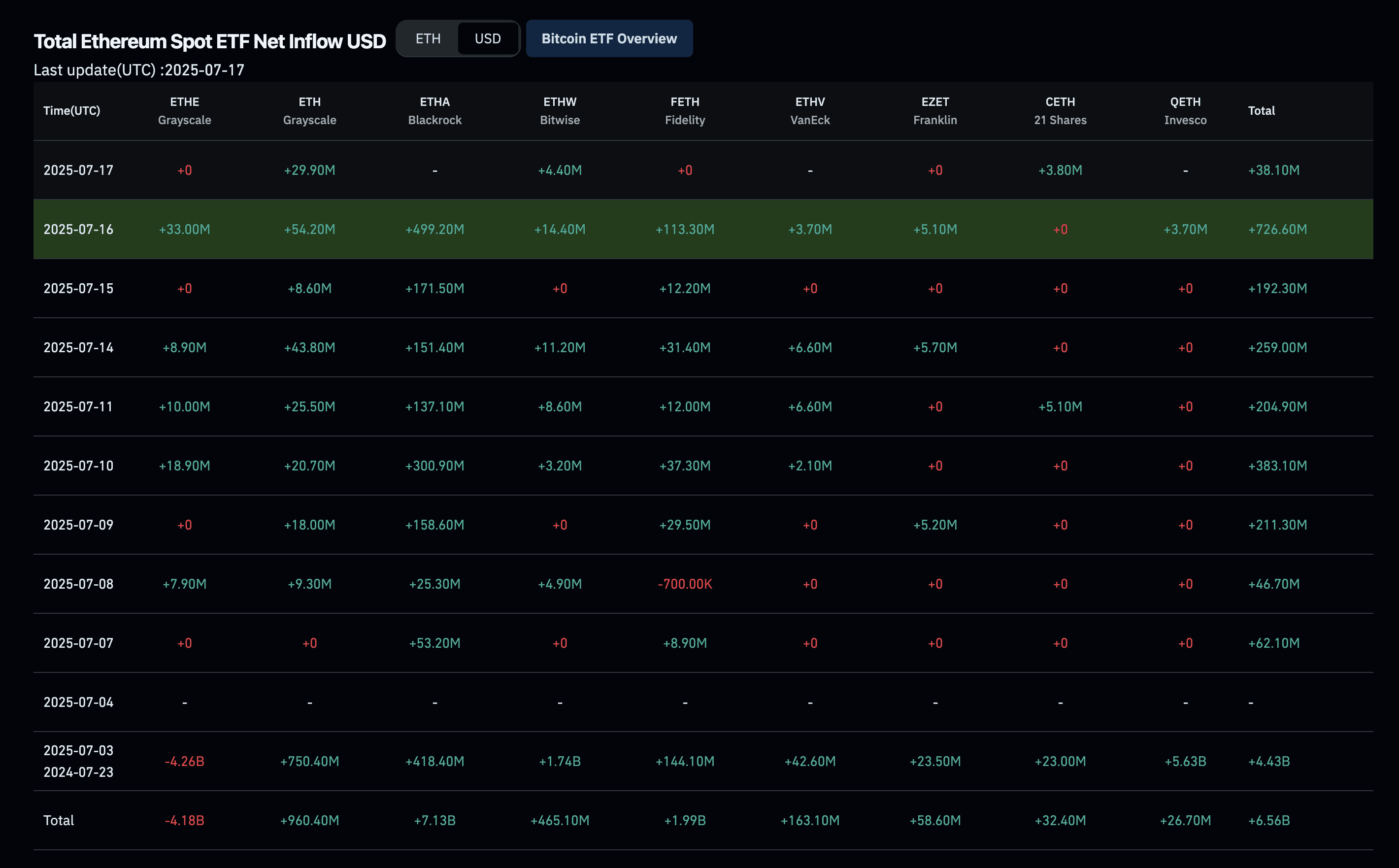Select the 2025-07-09 date cell
Viewport: 1399px width, 868px height.
[79, 525]
